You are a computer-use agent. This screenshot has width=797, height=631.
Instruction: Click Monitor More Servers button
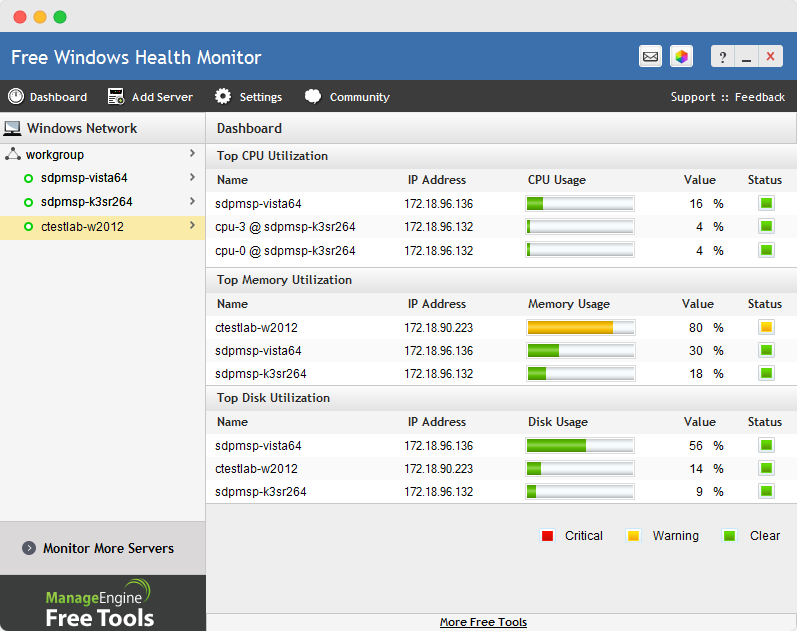tap(102, 548)
